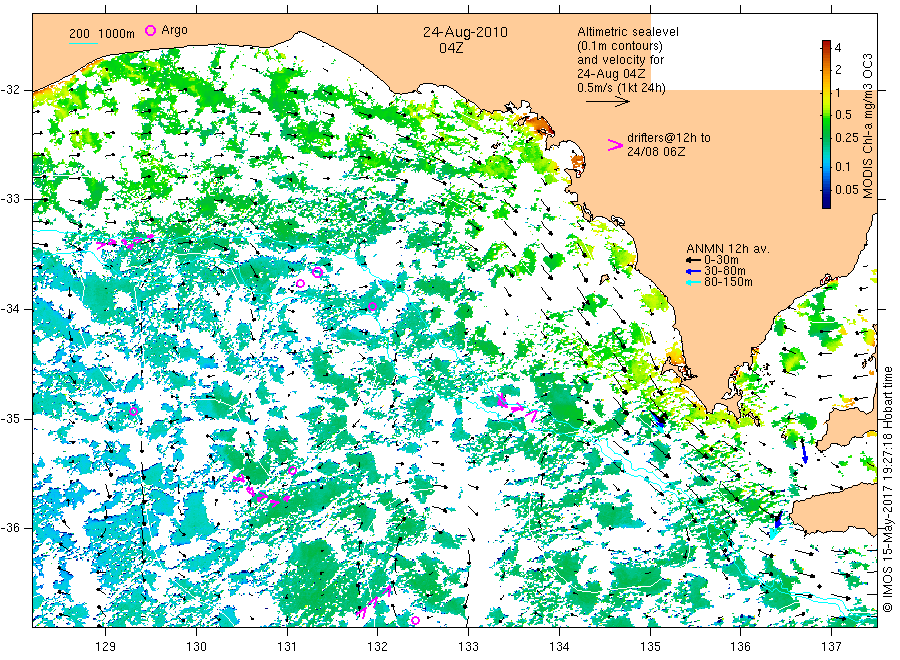The image size is (900, 660).
Task: Click the "Altimetric sealevel" caption line
Action: point(627,32)
